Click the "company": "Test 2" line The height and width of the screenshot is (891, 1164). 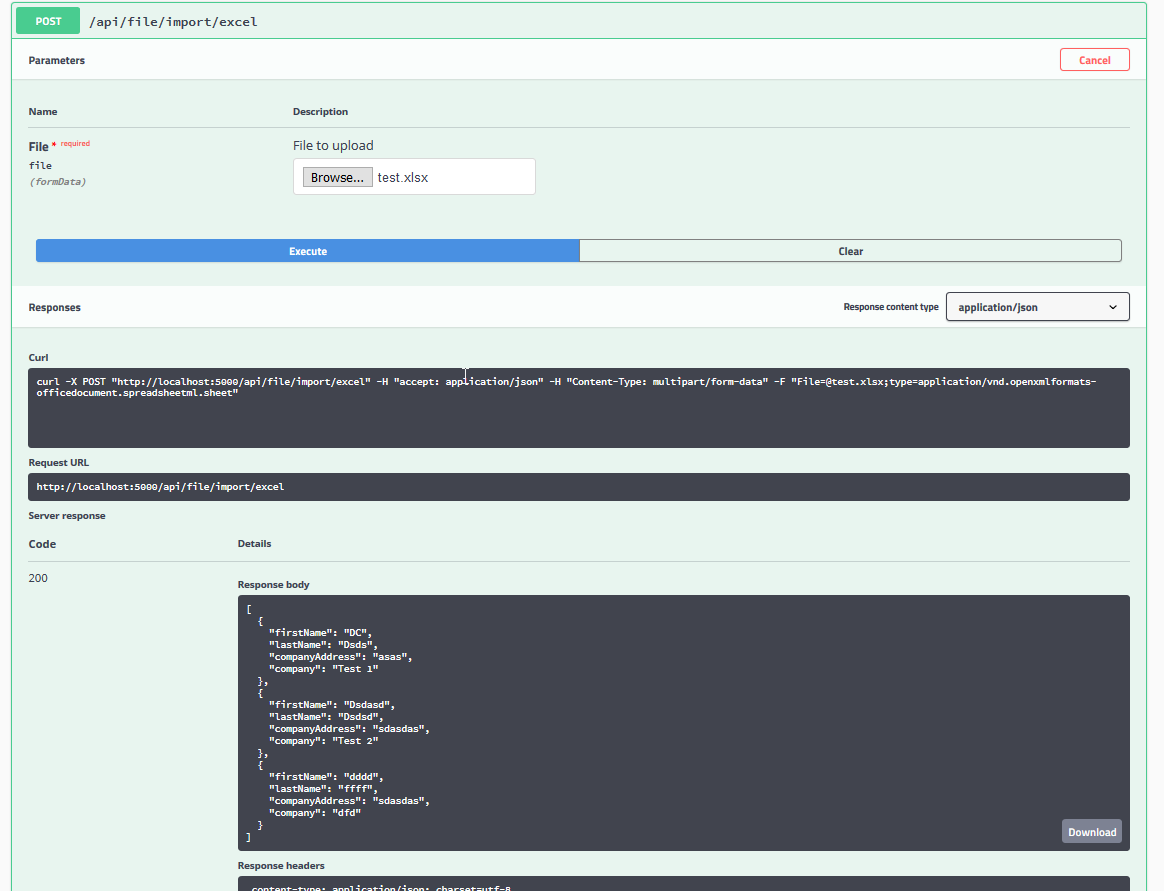point(324,741)
